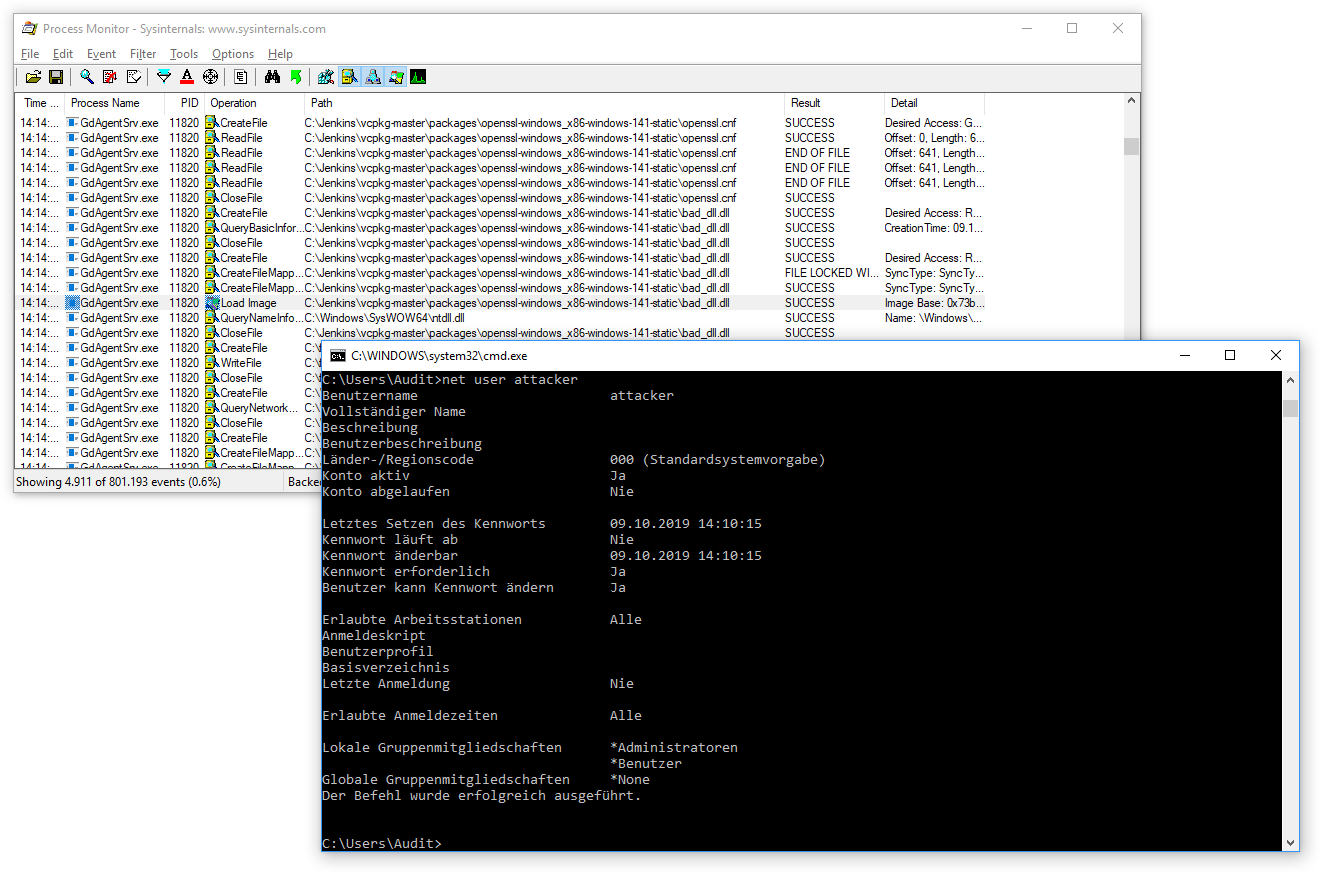Click the Path column header
This screenshot has width=1321, height=874.
point(322,103)
